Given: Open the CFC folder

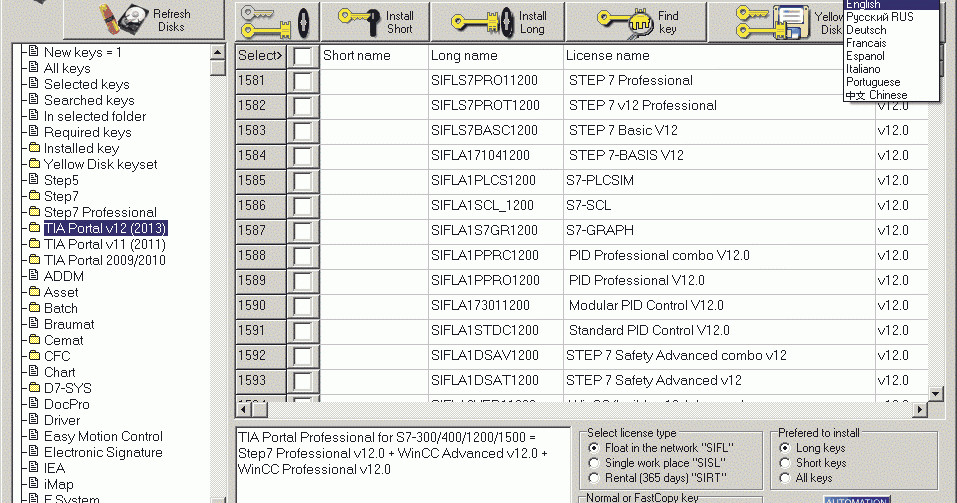Looking at the screenshot, I should coord(57,356).
